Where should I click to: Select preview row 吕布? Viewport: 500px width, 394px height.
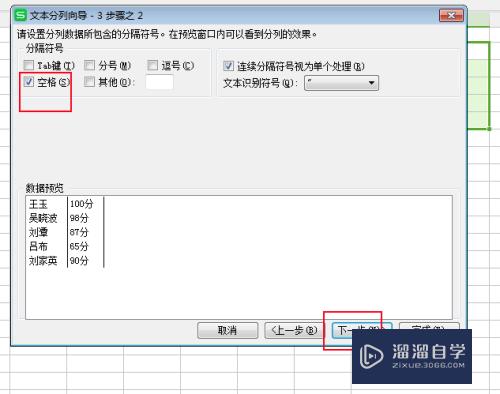(38, 246)
